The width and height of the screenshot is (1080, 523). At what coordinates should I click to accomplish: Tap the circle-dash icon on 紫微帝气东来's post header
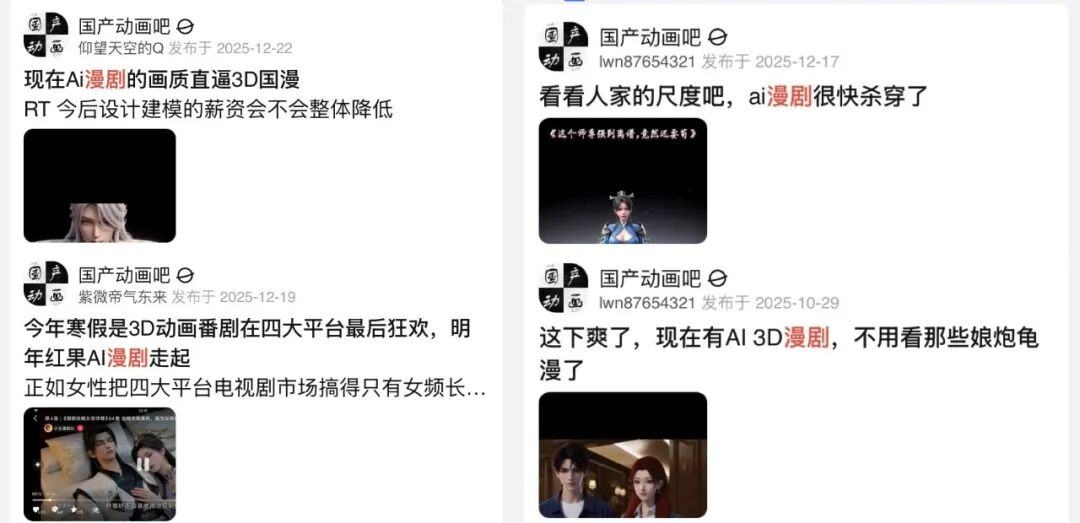185,276
